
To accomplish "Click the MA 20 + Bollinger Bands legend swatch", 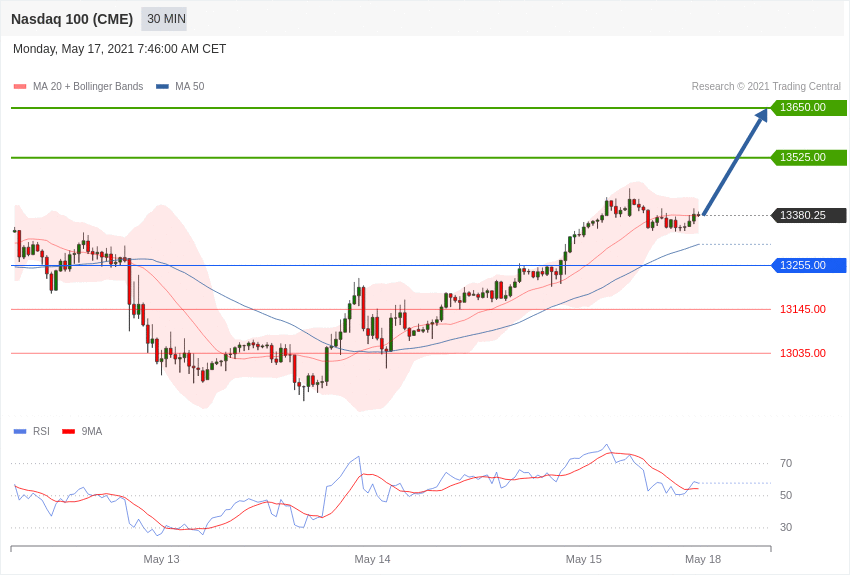I will pyautogui.click(x=20, y=86).
